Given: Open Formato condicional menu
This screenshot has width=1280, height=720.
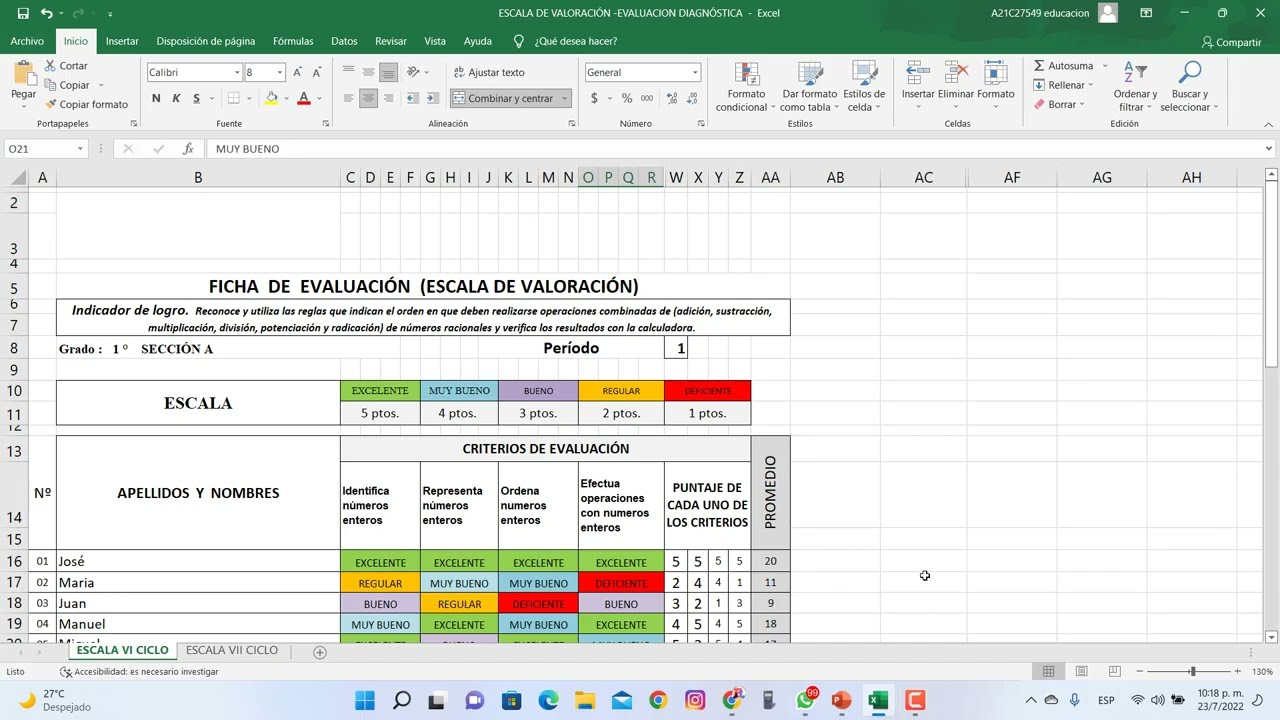Looking at the screenshot, I should (745, 87).
